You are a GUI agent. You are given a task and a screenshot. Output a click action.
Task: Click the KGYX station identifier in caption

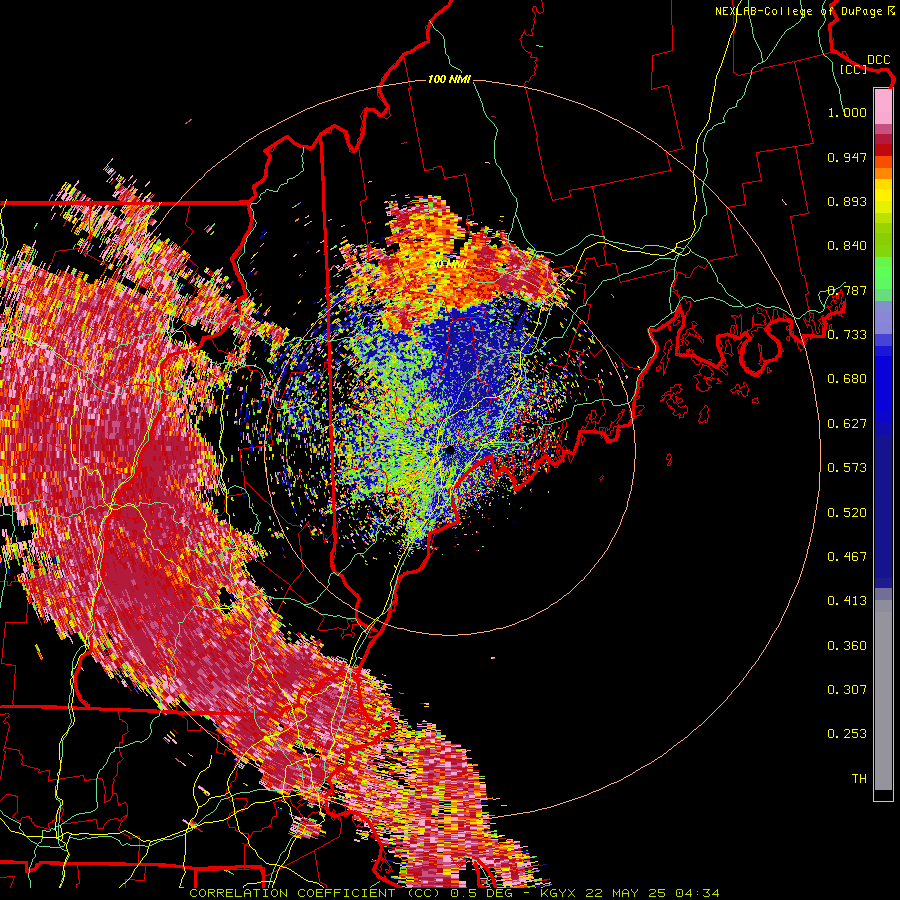coord(557,893)
